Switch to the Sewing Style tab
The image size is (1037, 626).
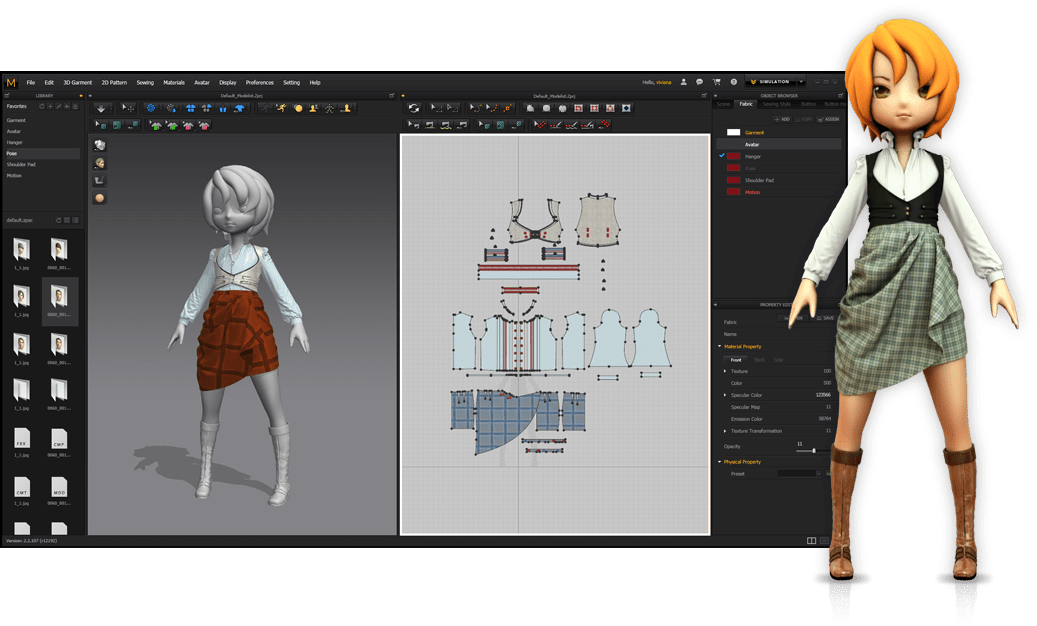777,104
